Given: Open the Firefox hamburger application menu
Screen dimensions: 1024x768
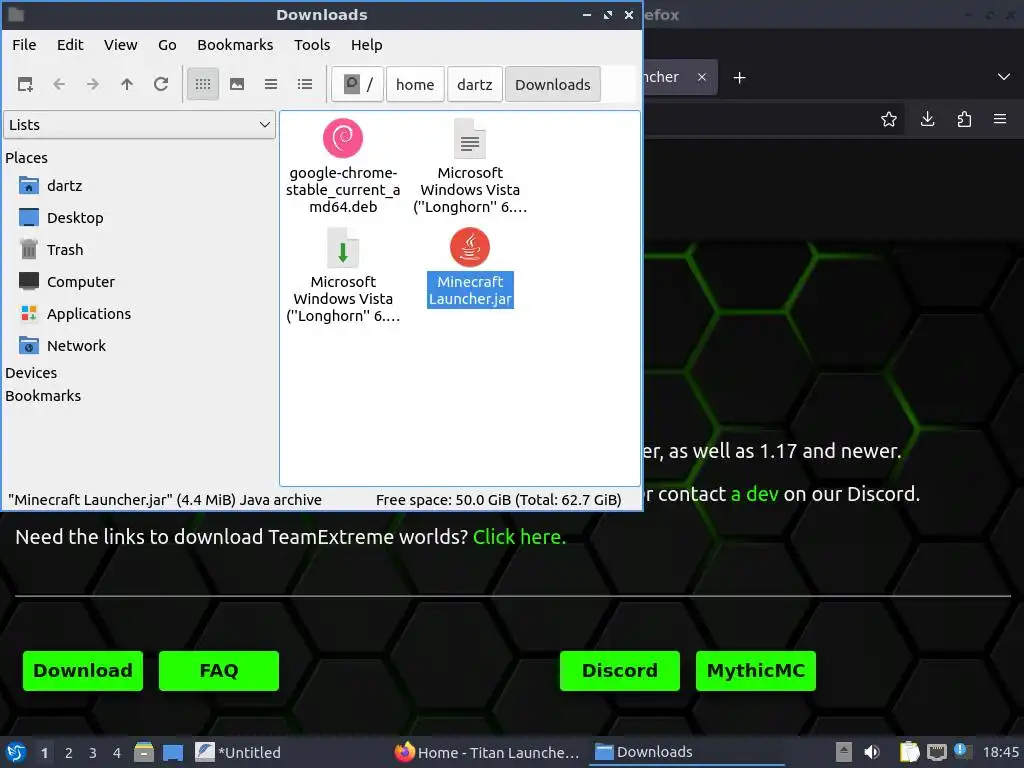Looking at the screenshot, I should 1000,120.
